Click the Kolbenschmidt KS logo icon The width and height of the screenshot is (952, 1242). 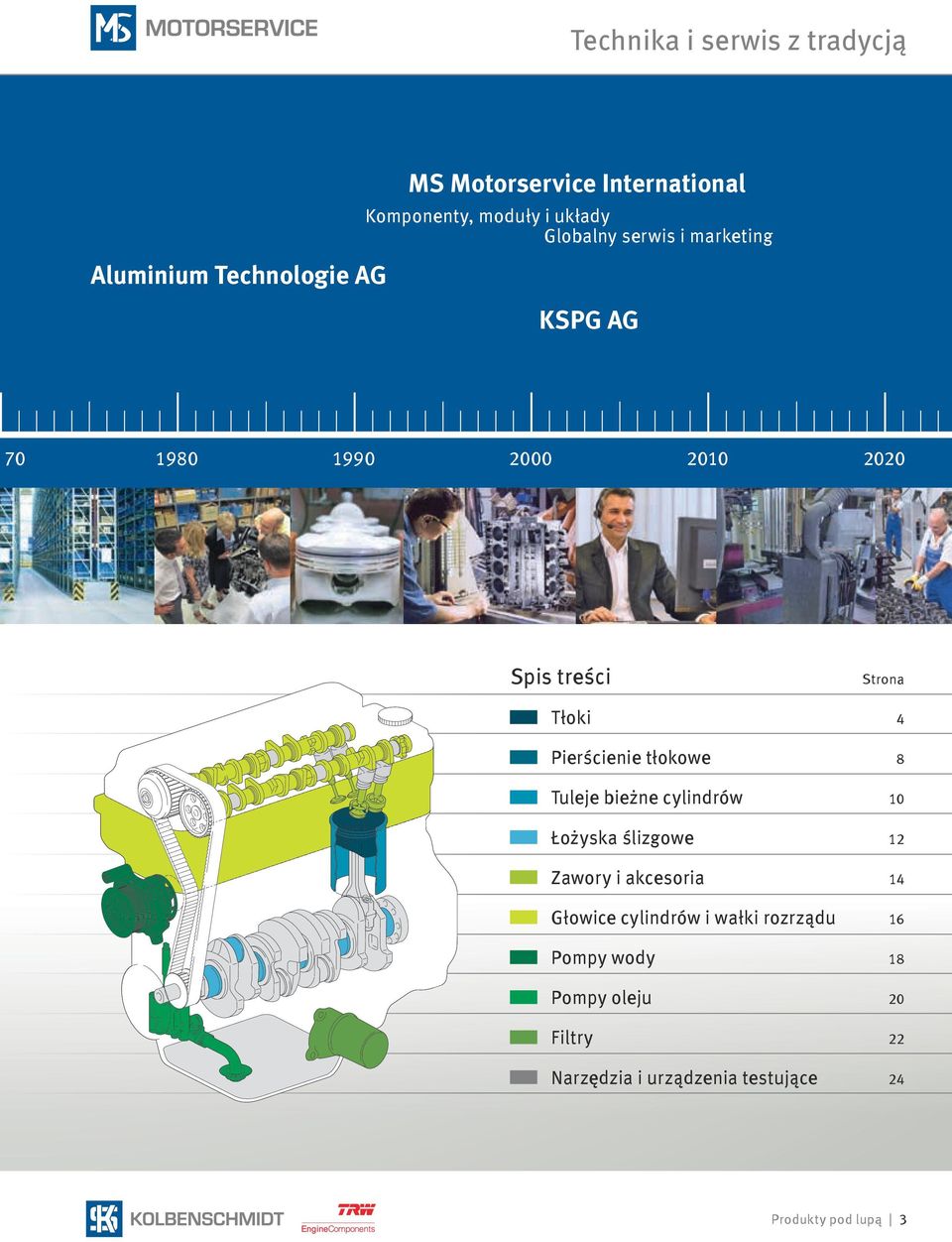click(x=104, y=1218)
